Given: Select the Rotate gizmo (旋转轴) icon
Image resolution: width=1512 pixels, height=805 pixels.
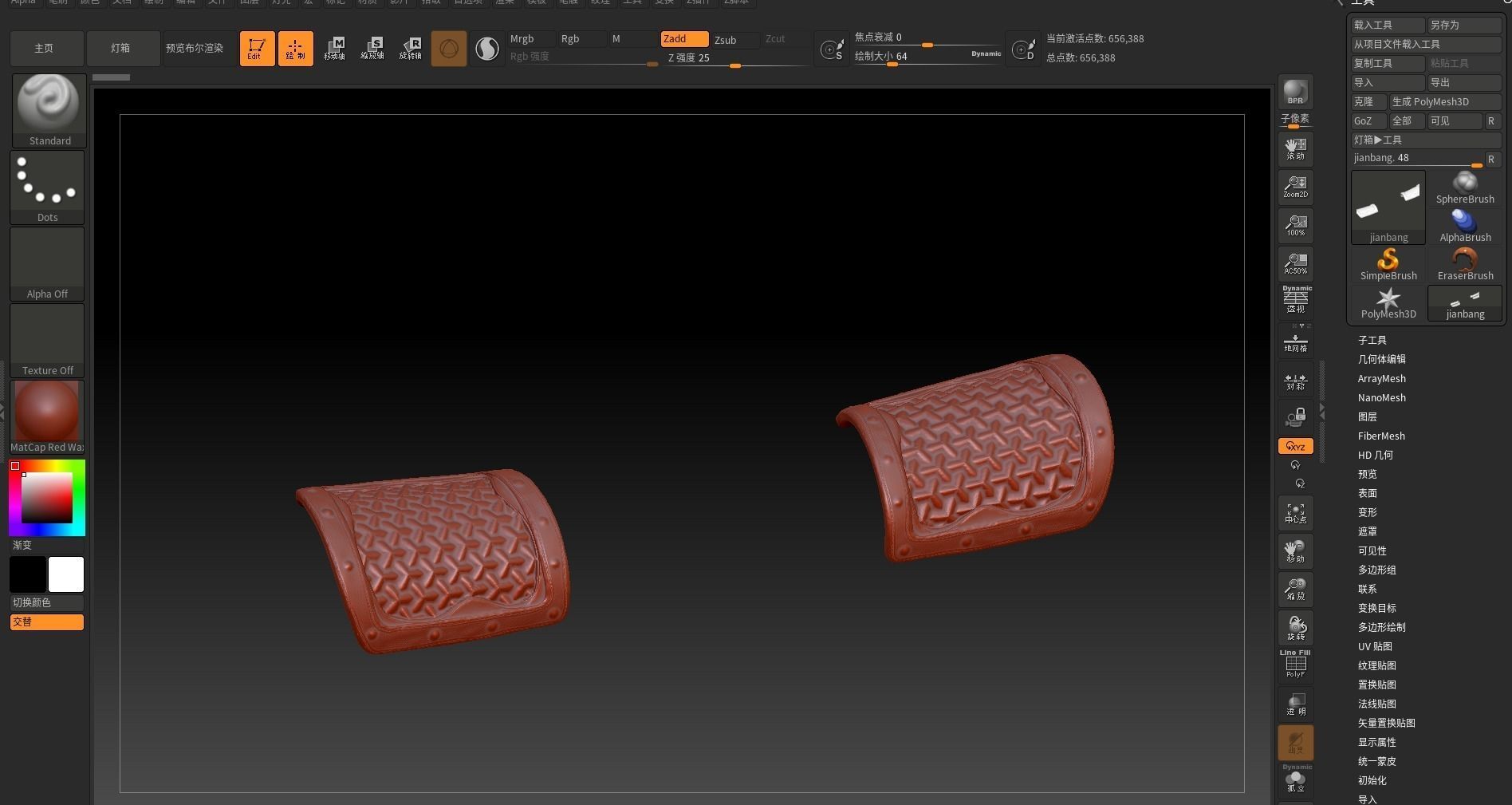Looking at the screenshot, I should tap(411, 48).
